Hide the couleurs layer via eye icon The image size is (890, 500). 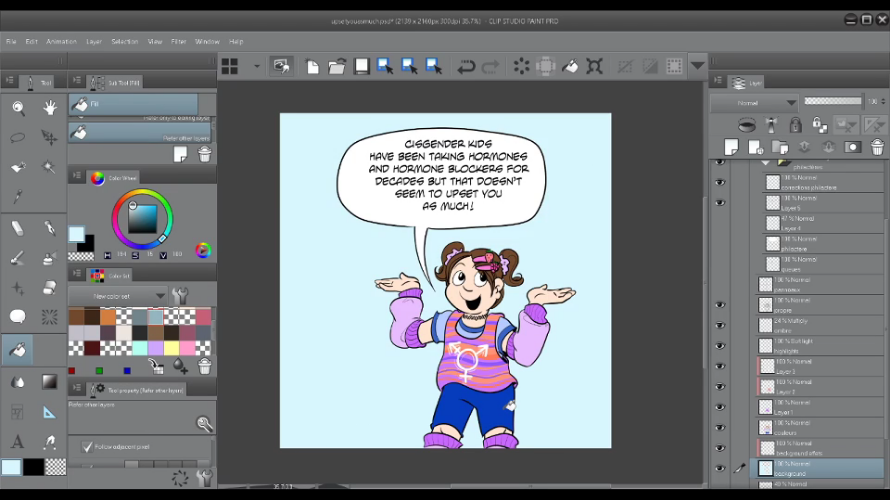click(x=720, y=427)
